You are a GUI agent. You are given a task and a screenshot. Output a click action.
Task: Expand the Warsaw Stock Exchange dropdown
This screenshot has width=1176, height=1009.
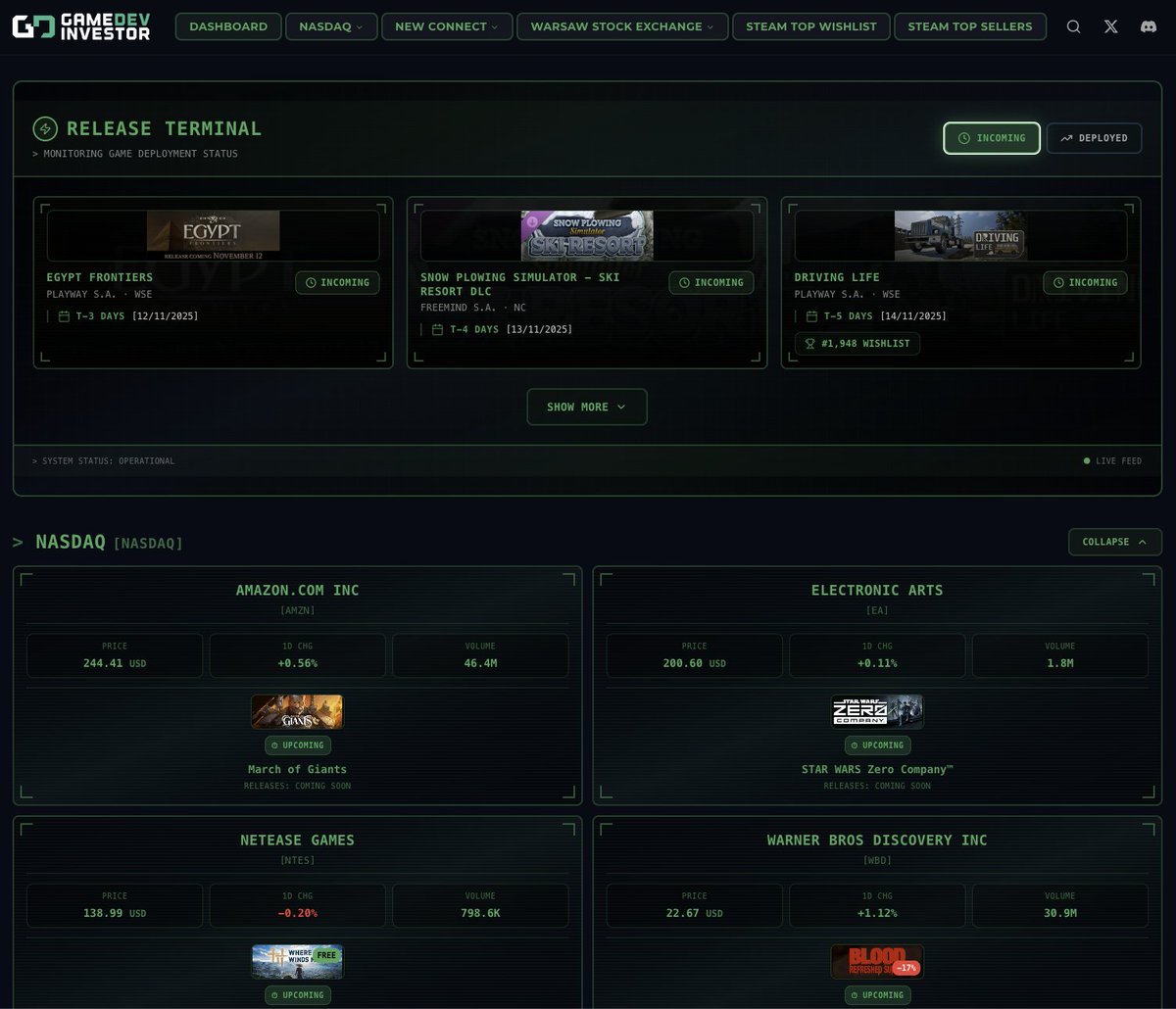point(622,26)
